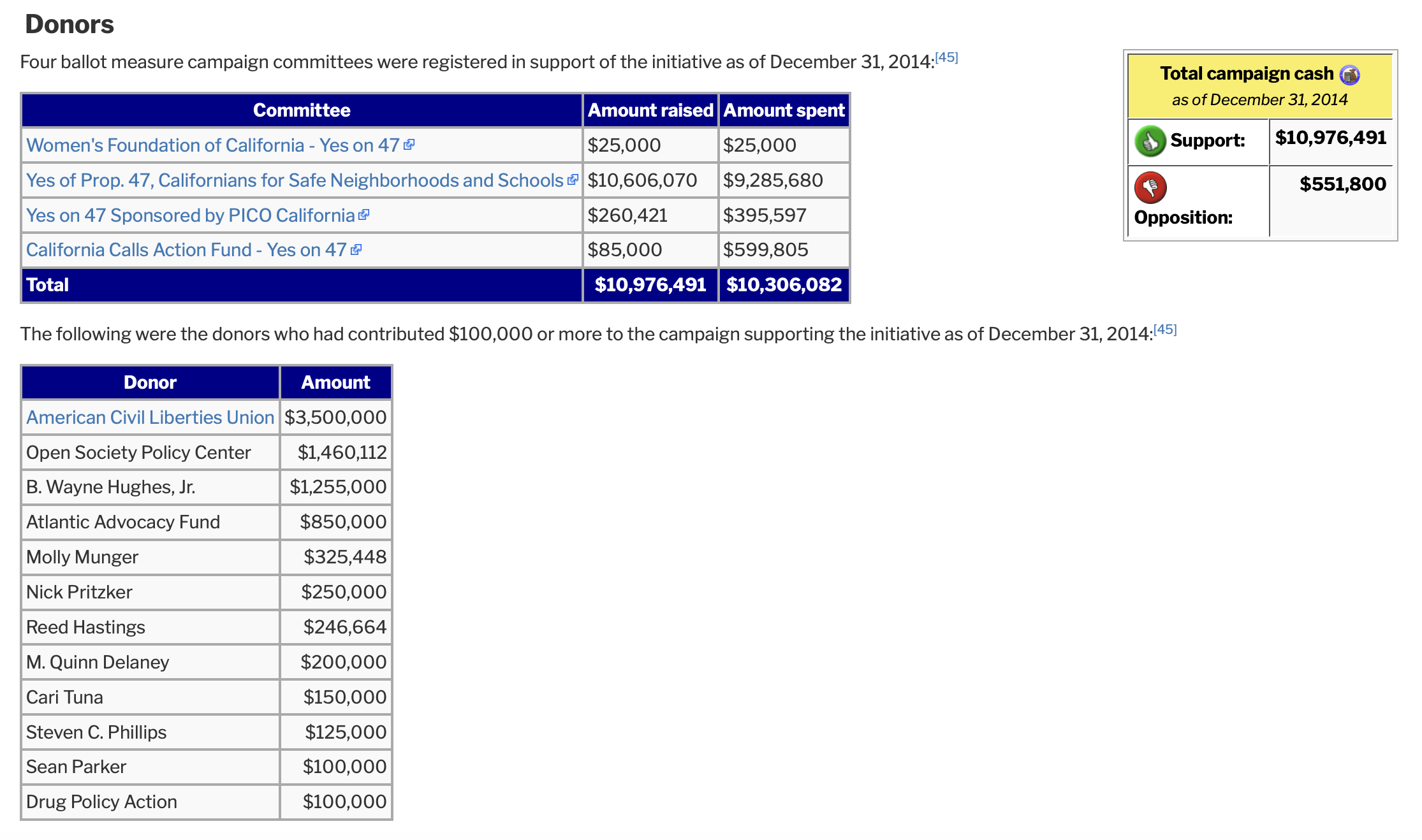Viewport: 1422px width, 840px height.
Task: Select the $850,000 amount
Action: 343,522
